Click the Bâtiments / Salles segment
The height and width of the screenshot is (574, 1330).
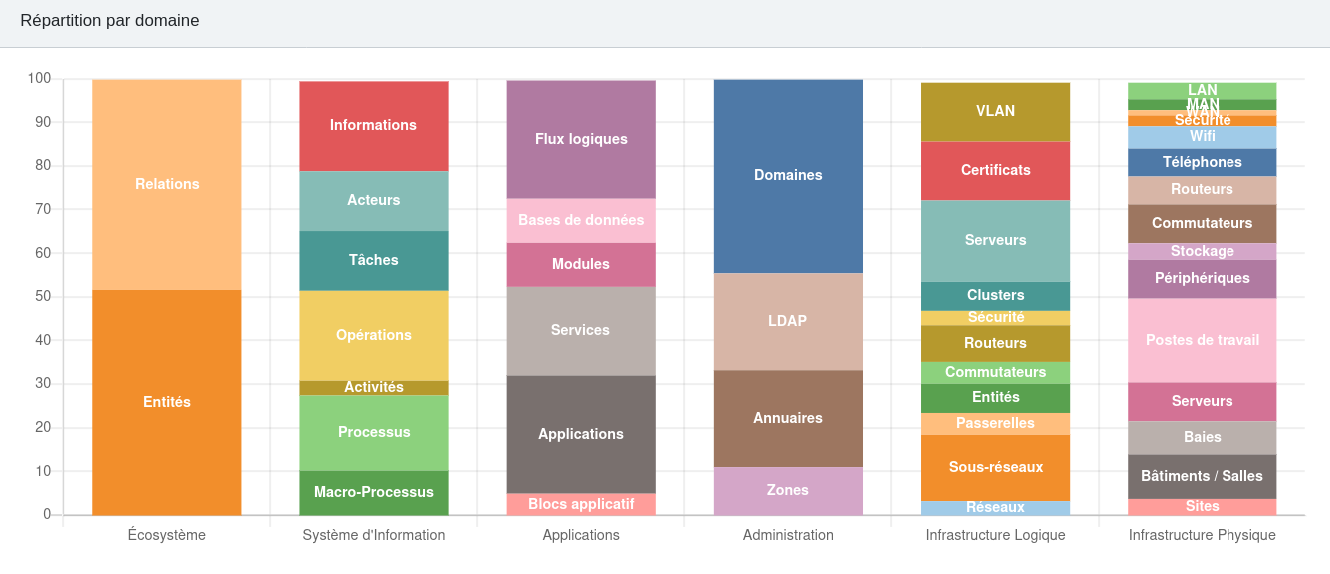click(1202, 476)
